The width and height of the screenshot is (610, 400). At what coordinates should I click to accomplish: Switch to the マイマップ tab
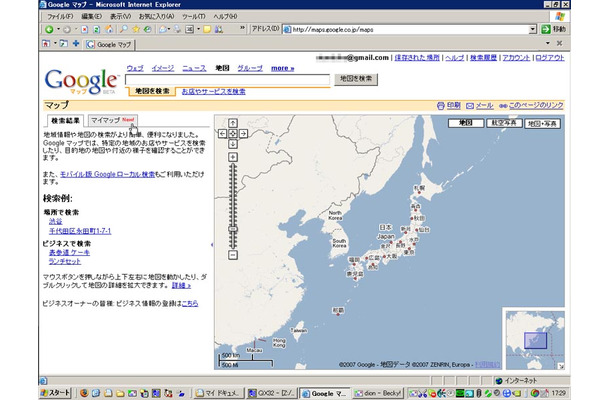click(105, 120)
